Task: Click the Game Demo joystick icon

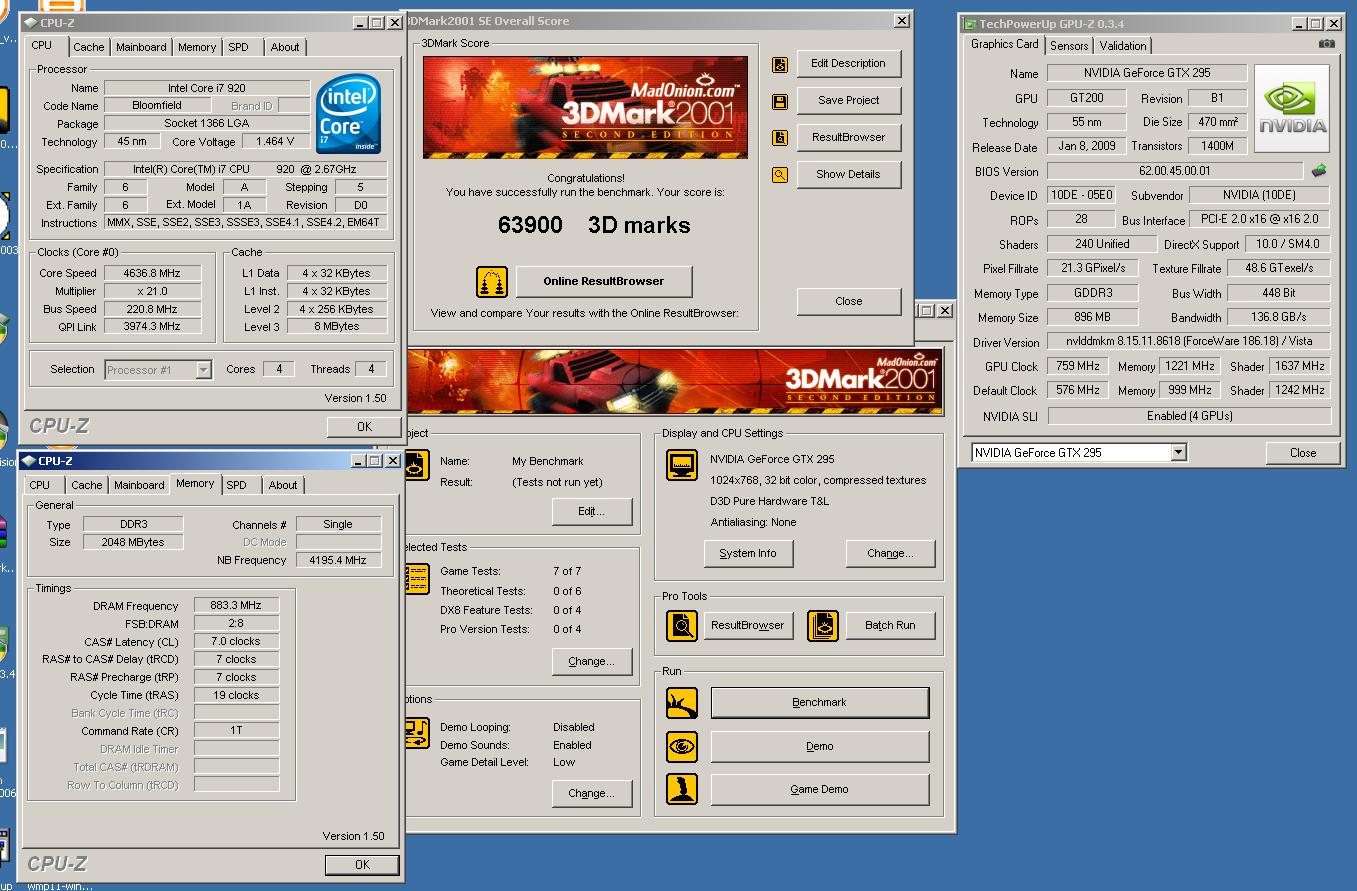Action: click(682, 789)
